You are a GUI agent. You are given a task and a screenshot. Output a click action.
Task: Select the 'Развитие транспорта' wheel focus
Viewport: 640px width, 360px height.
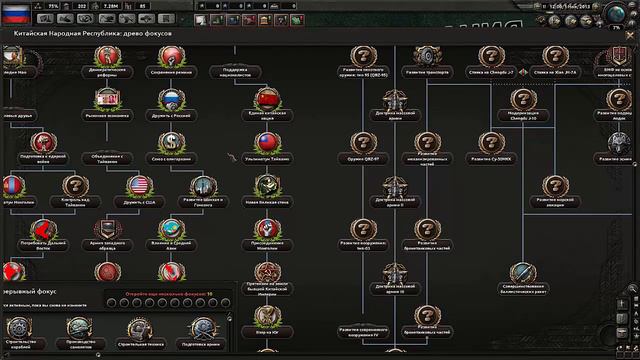pyautogui.click(x=427, y=56)
